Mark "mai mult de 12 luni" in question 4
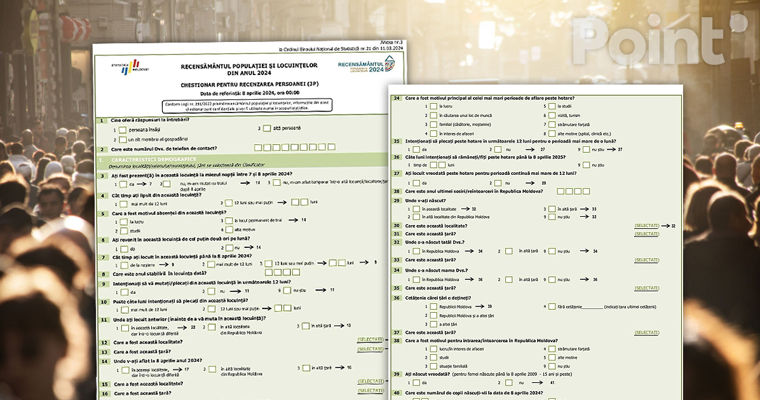This screenshot has height=400, width=760. [120, 203]
